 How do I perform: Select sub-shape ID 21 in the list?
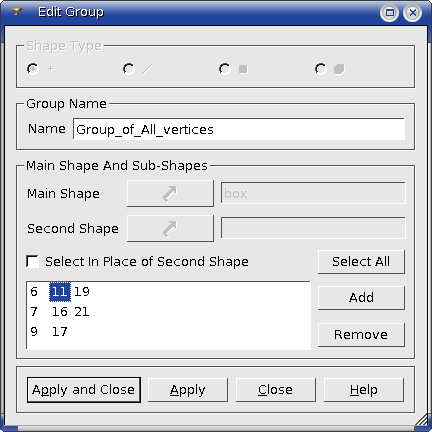pyautogui.click(x=82, y=312)
